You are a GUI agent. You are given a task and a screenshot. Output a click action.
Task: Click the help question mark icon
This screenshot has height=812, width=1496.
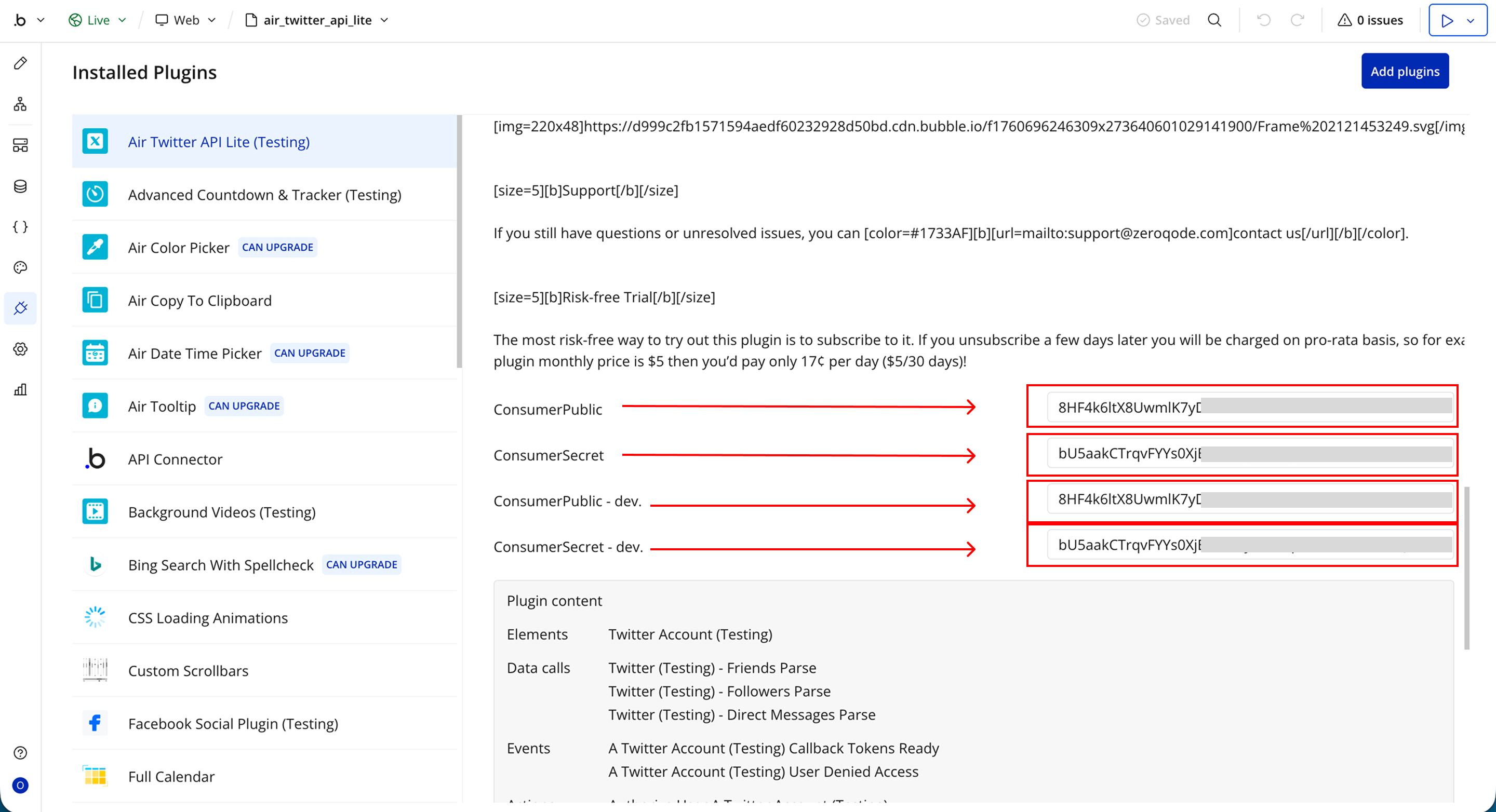20,753
